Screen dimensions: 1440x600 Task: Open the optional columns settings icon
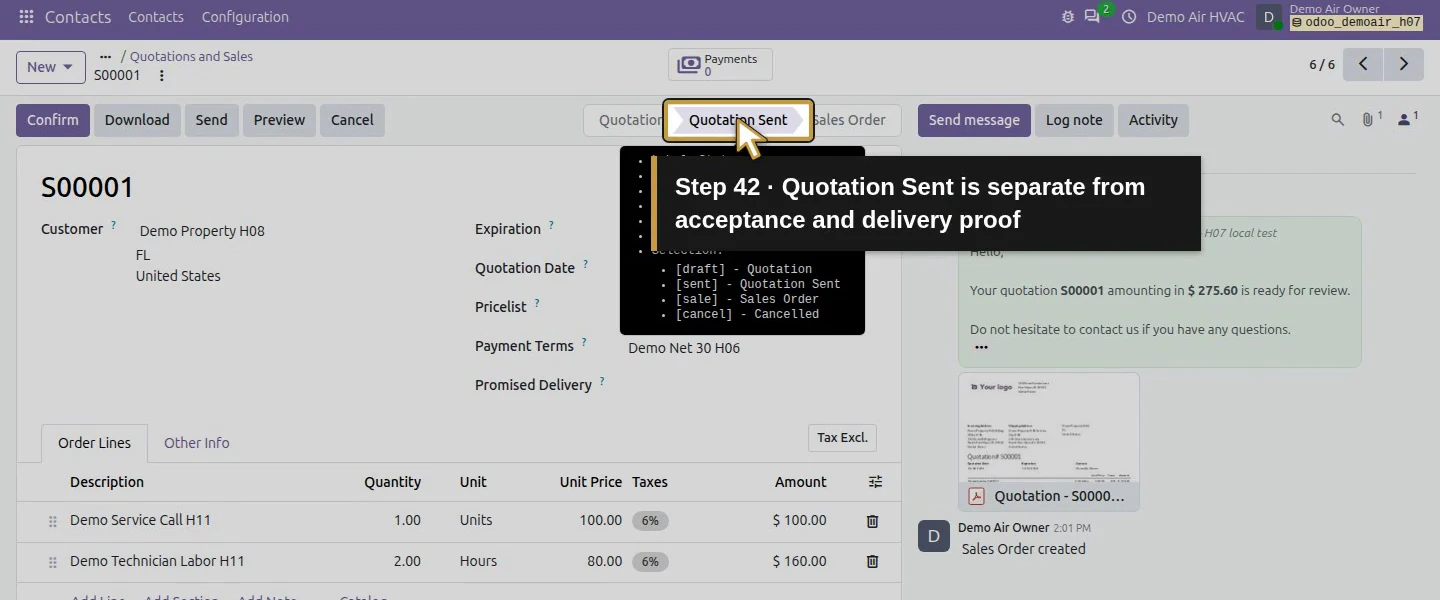point(876,482)
